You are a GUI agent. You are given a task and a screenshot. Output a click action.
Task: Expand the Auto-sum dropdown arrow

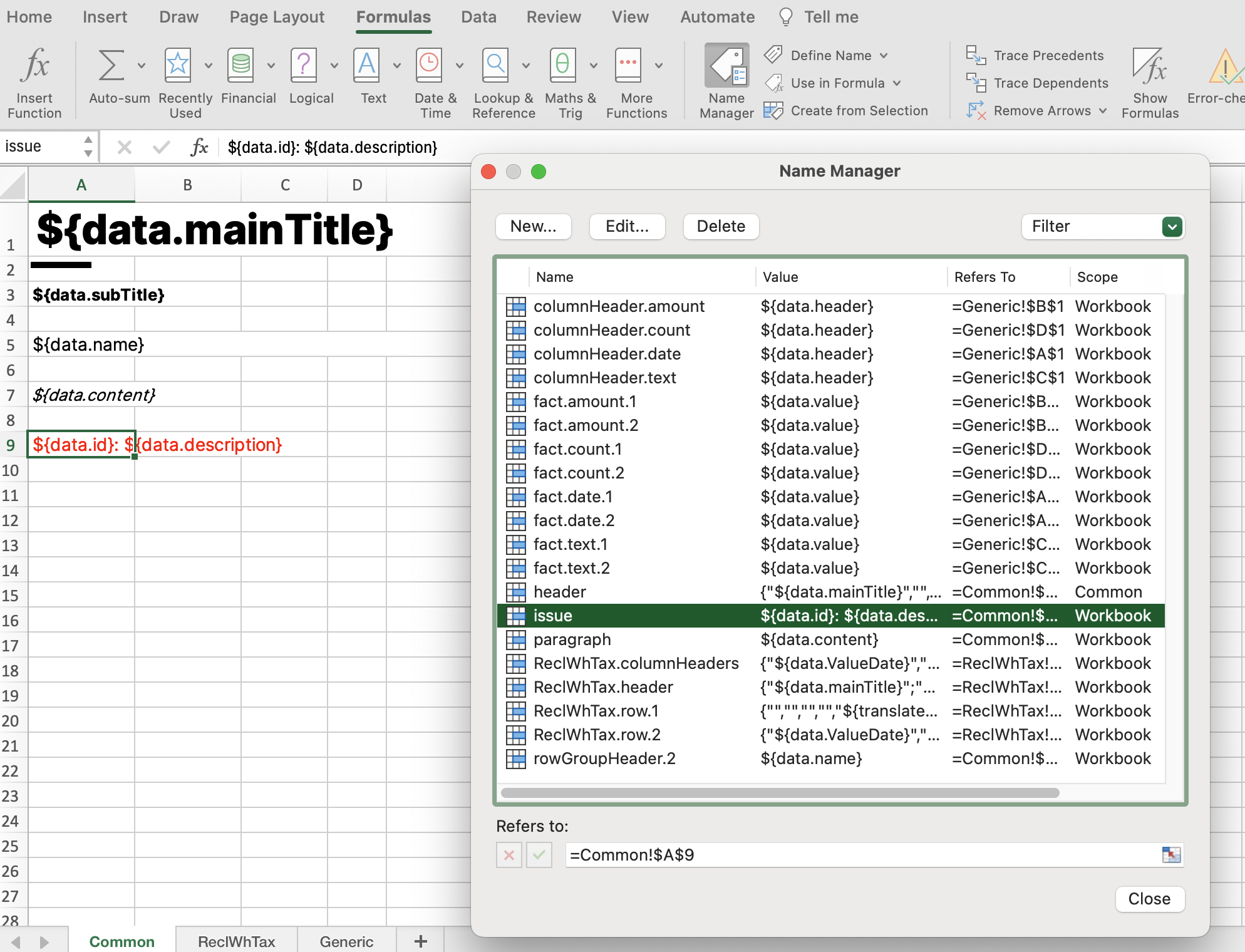point(142,65)
